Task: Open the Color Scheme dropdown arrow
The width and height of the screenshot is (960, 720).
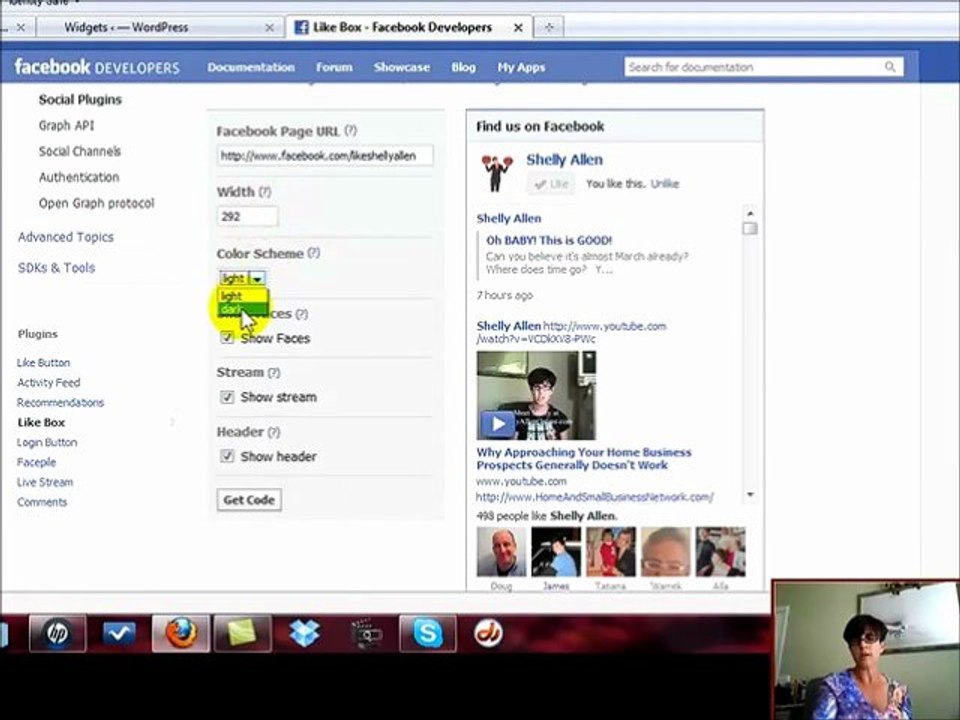Action: (x=258, y=279)
